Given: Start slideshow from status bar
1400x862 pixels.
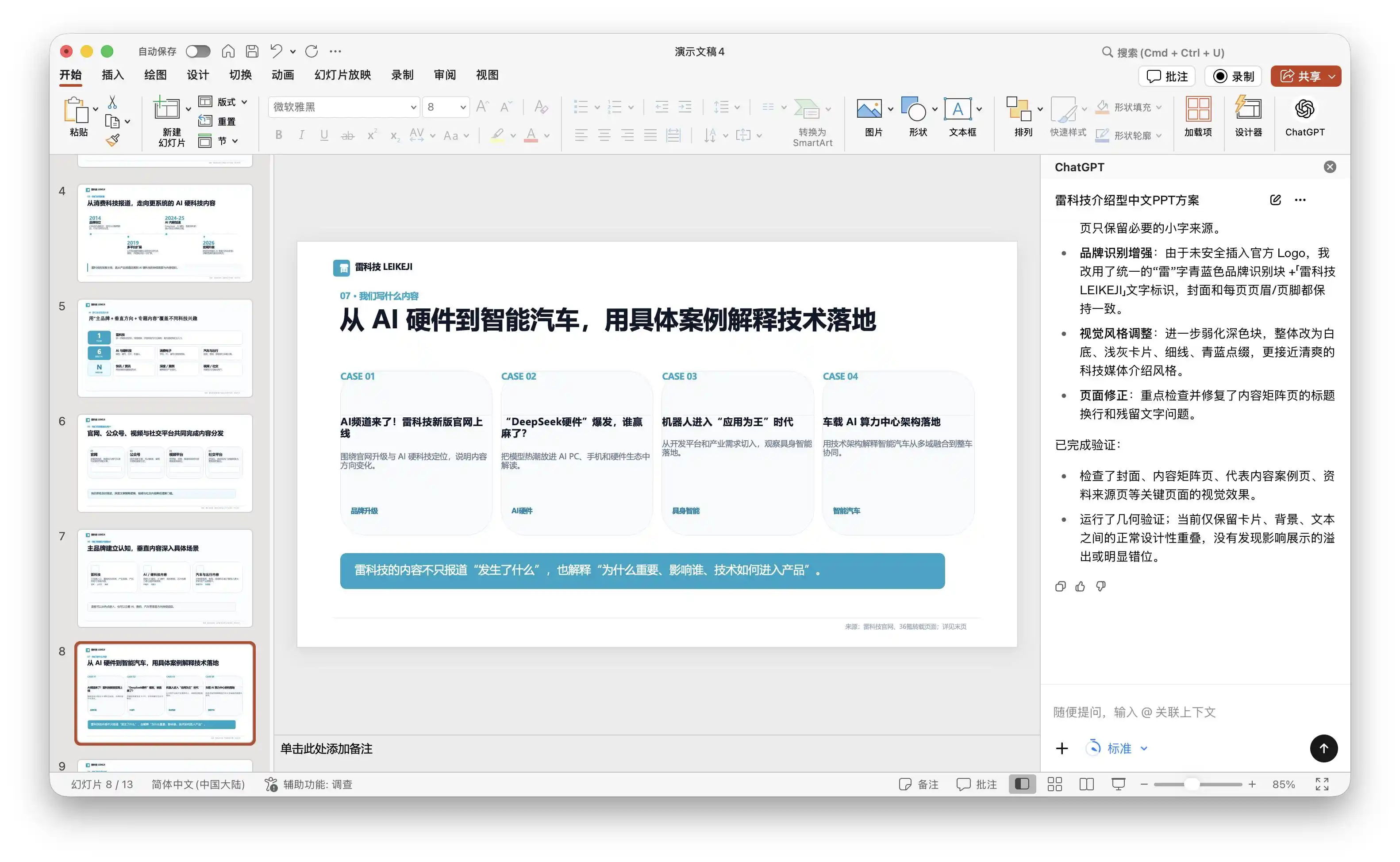Looking at the screenshot, I should pyautogui.click(x=1119, y=785).
